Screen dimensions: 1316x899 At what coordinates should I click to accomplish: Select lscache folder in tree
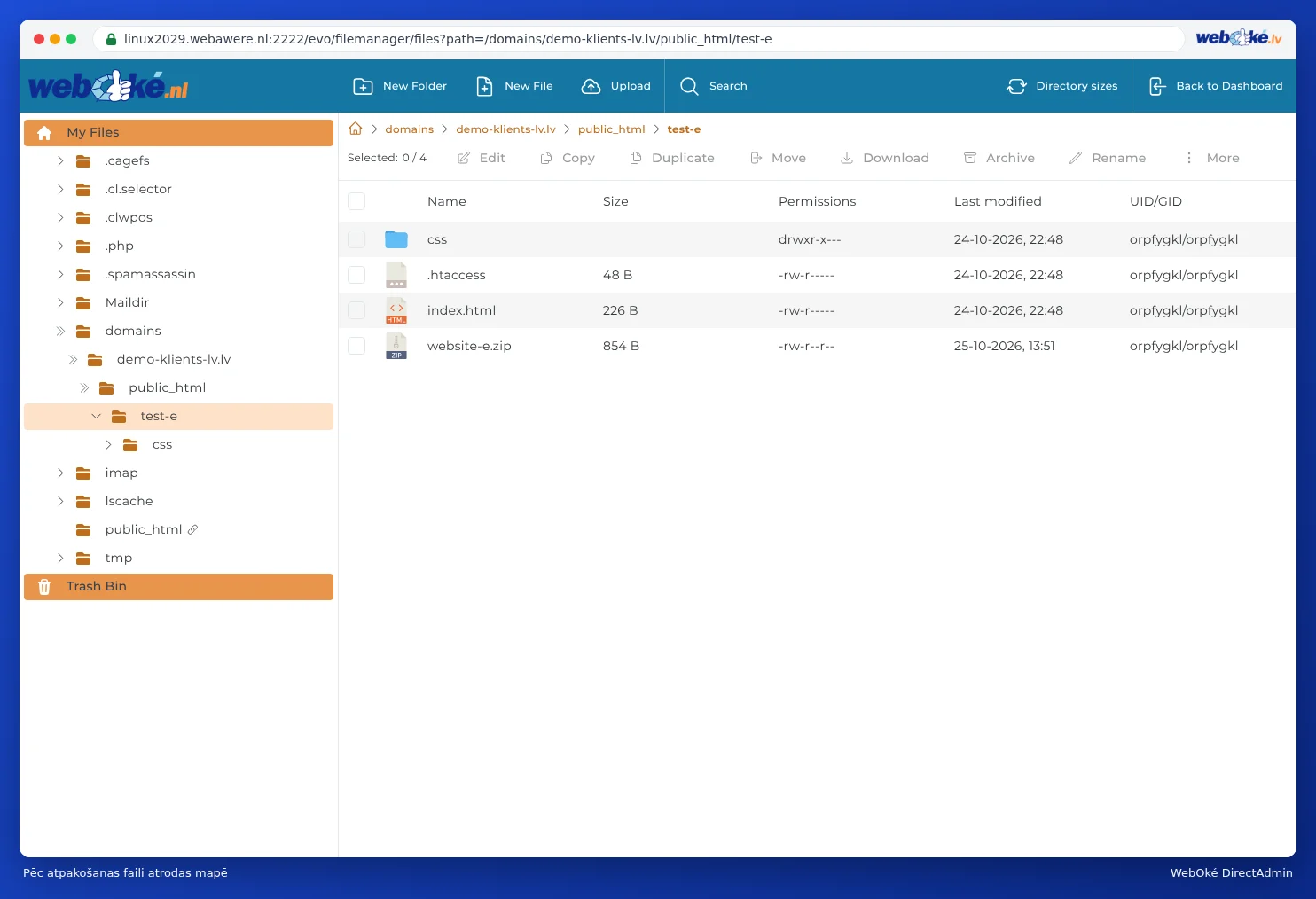129,501
